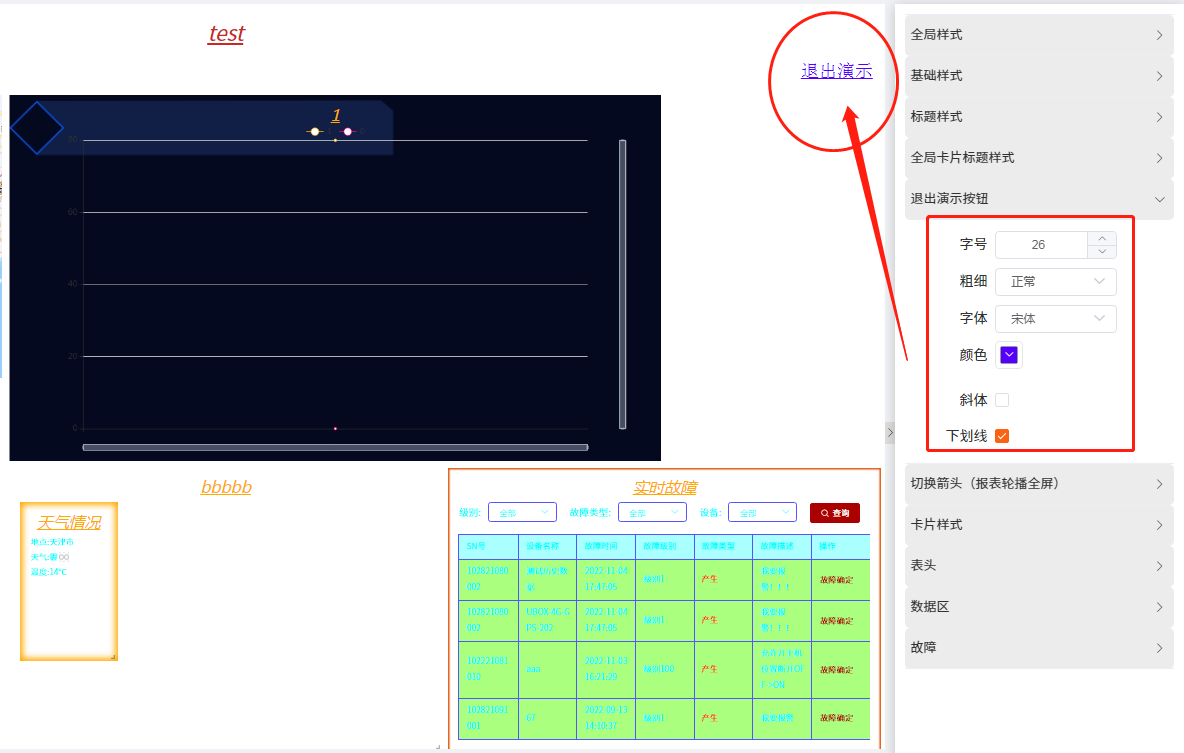1184x753 pixels.
Task: Collapse the 退出演示按钮 section
Action: (x=1038, y=199)
